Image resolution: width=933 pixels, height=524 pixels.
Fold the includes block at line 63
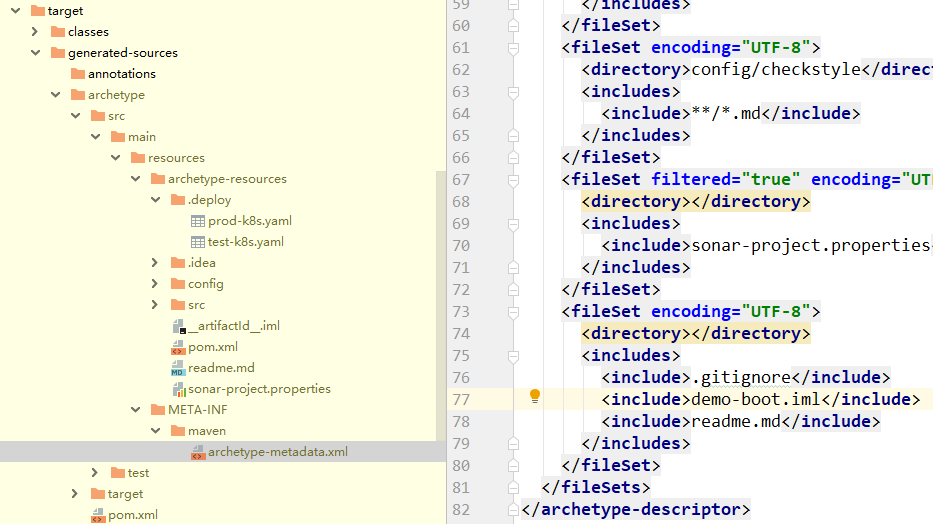[x=514, y=92]
